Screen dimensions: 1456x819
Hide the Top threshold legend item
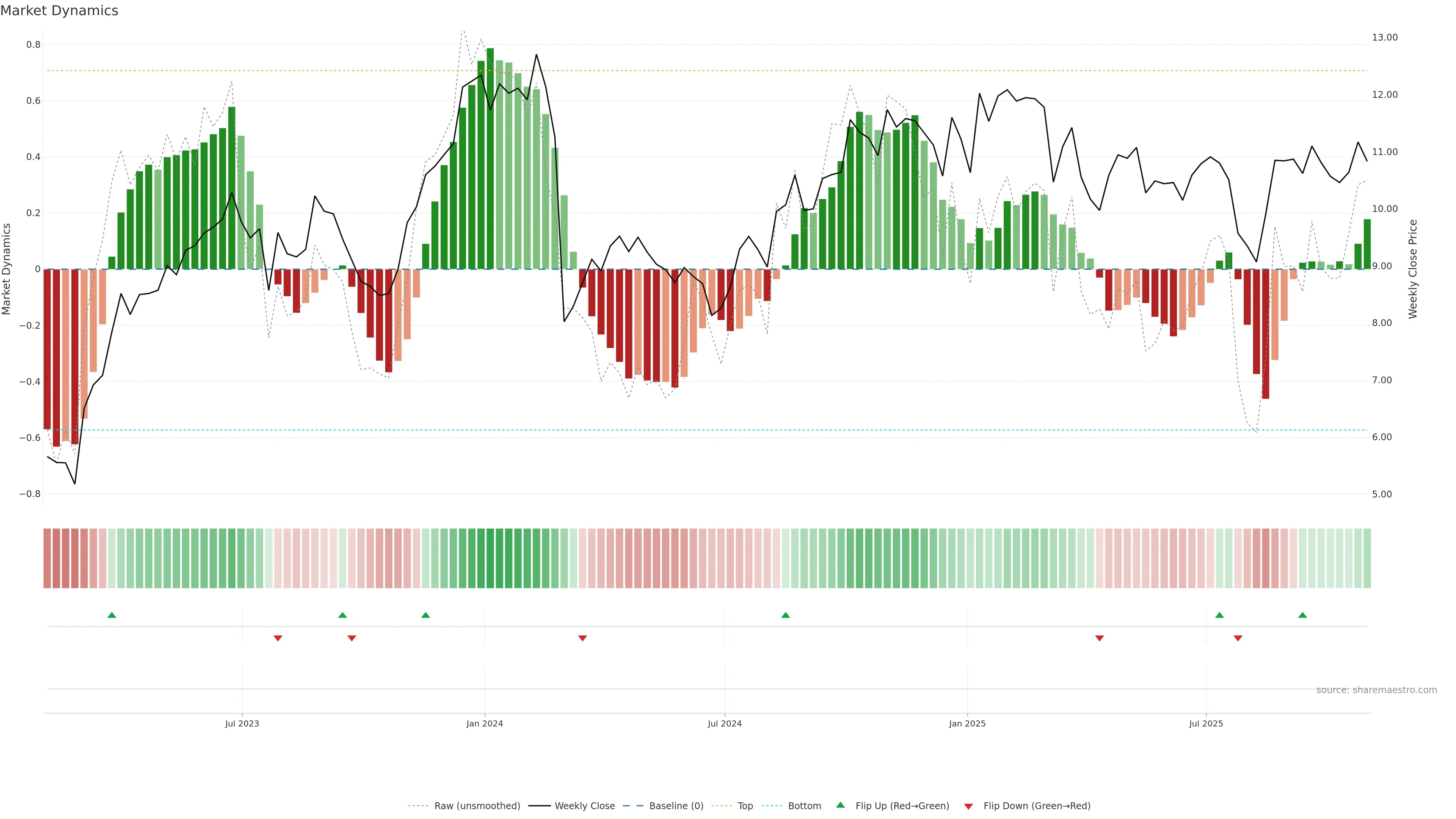(745, 806)
